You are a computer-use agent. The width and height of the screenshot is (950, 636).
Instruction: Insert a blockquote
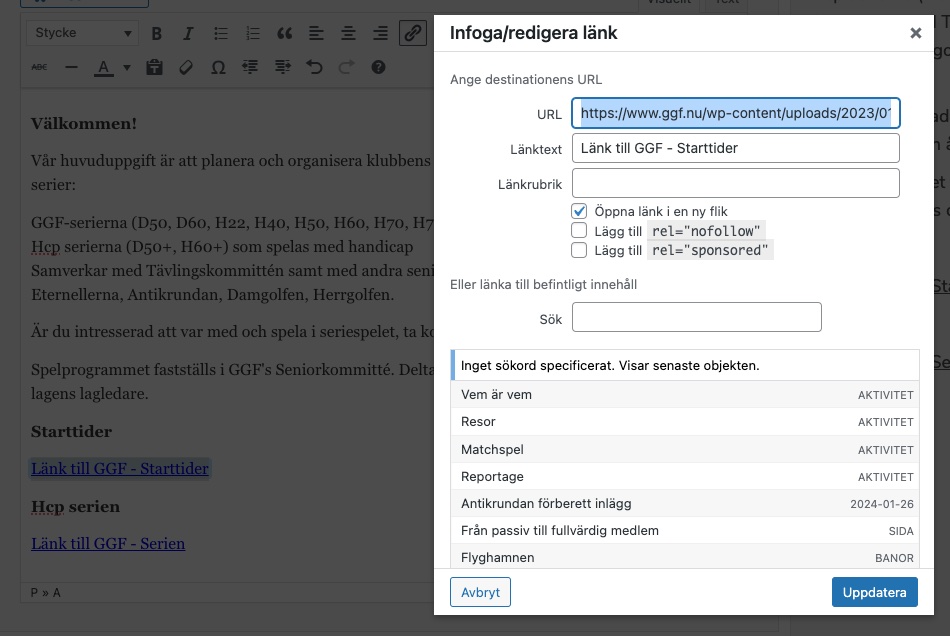(285, 34)
